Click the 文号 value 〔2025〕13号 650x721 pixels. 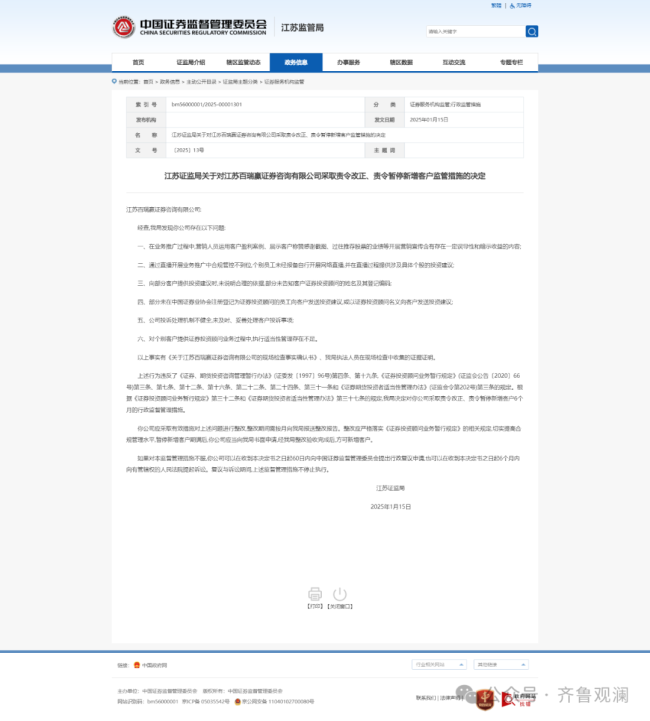point(188,150)
